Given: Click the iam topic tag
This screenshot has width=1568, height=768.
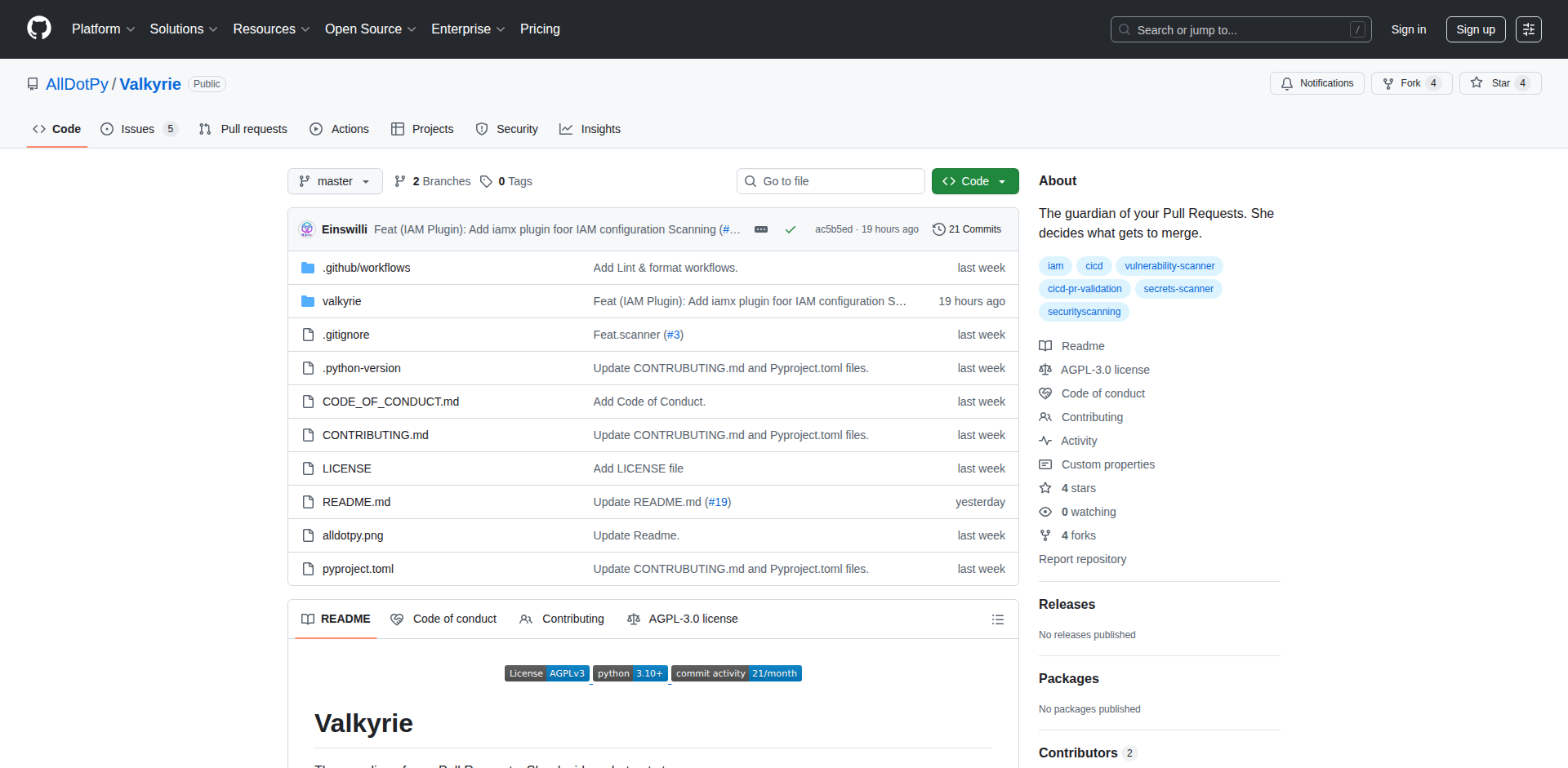Looking at the screenshot, I should (x=1055, y=266).
